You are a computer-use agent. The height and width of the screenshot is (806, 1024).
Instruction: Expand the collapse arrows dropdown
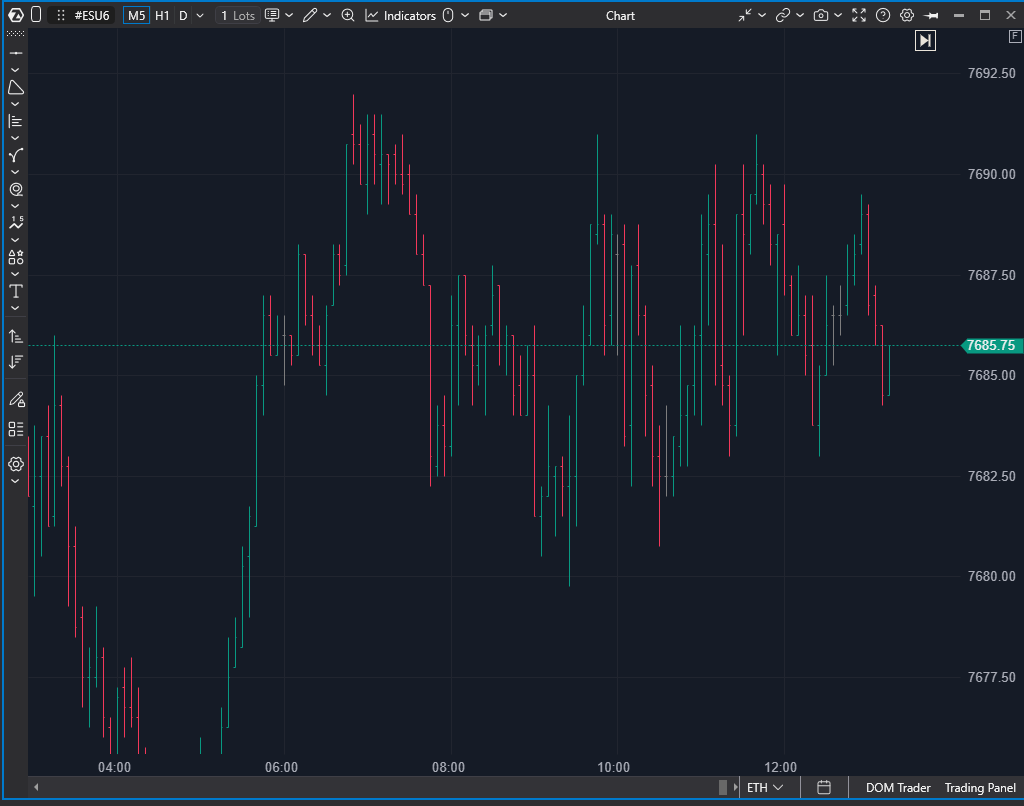(761, 16)
